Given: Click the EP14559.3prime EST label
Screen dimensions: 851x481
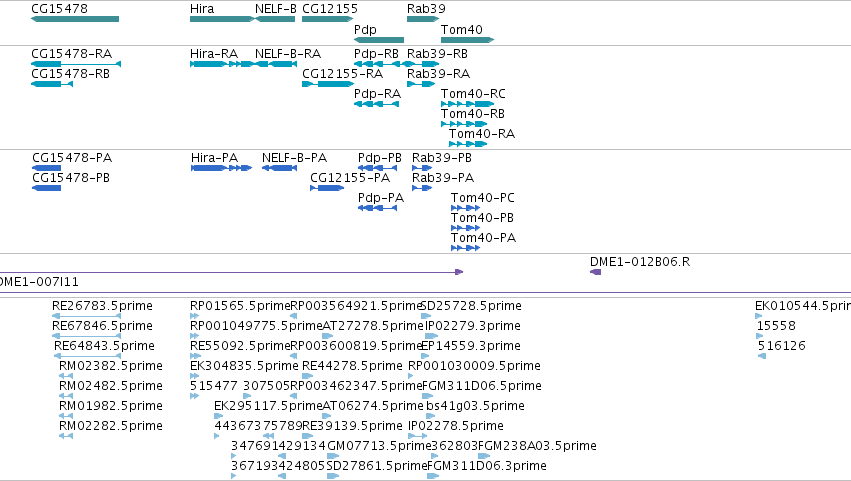Looking at the screenshot, I should coord(471,346).
